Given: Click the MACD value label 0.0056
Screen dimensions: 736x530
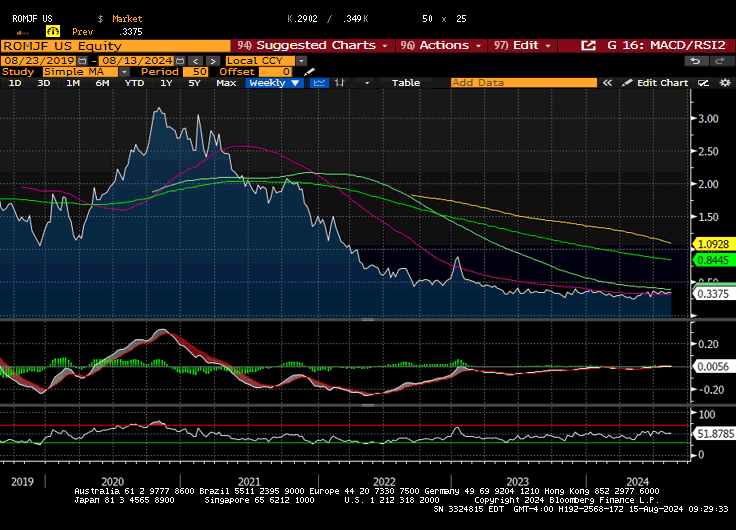Looking at the screenshot, I should 713,367.
